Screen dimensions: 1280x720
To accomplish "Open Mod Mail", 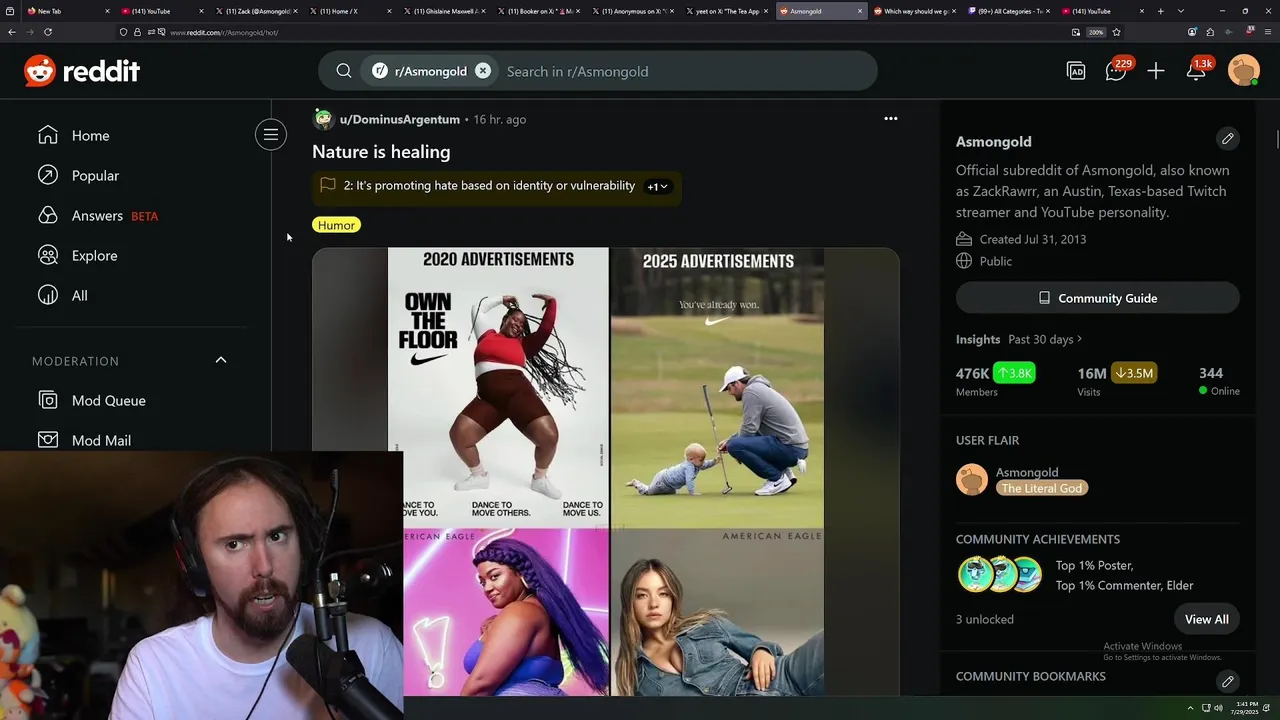I will coord(101,440).
